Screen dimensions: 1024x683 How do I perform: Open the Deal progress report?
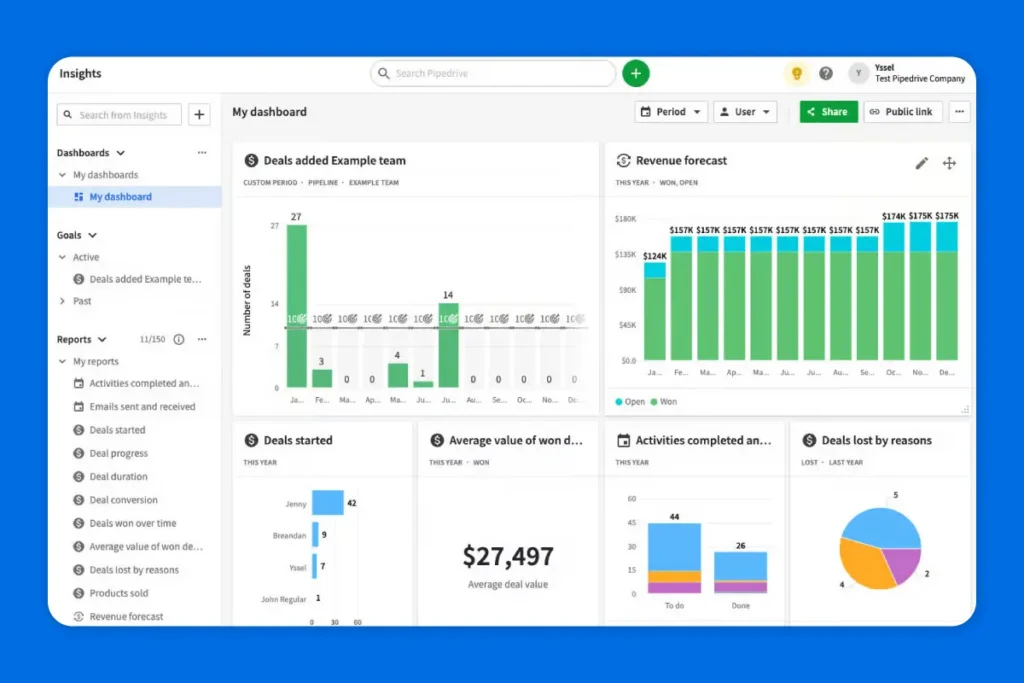[x=111, y=453]
